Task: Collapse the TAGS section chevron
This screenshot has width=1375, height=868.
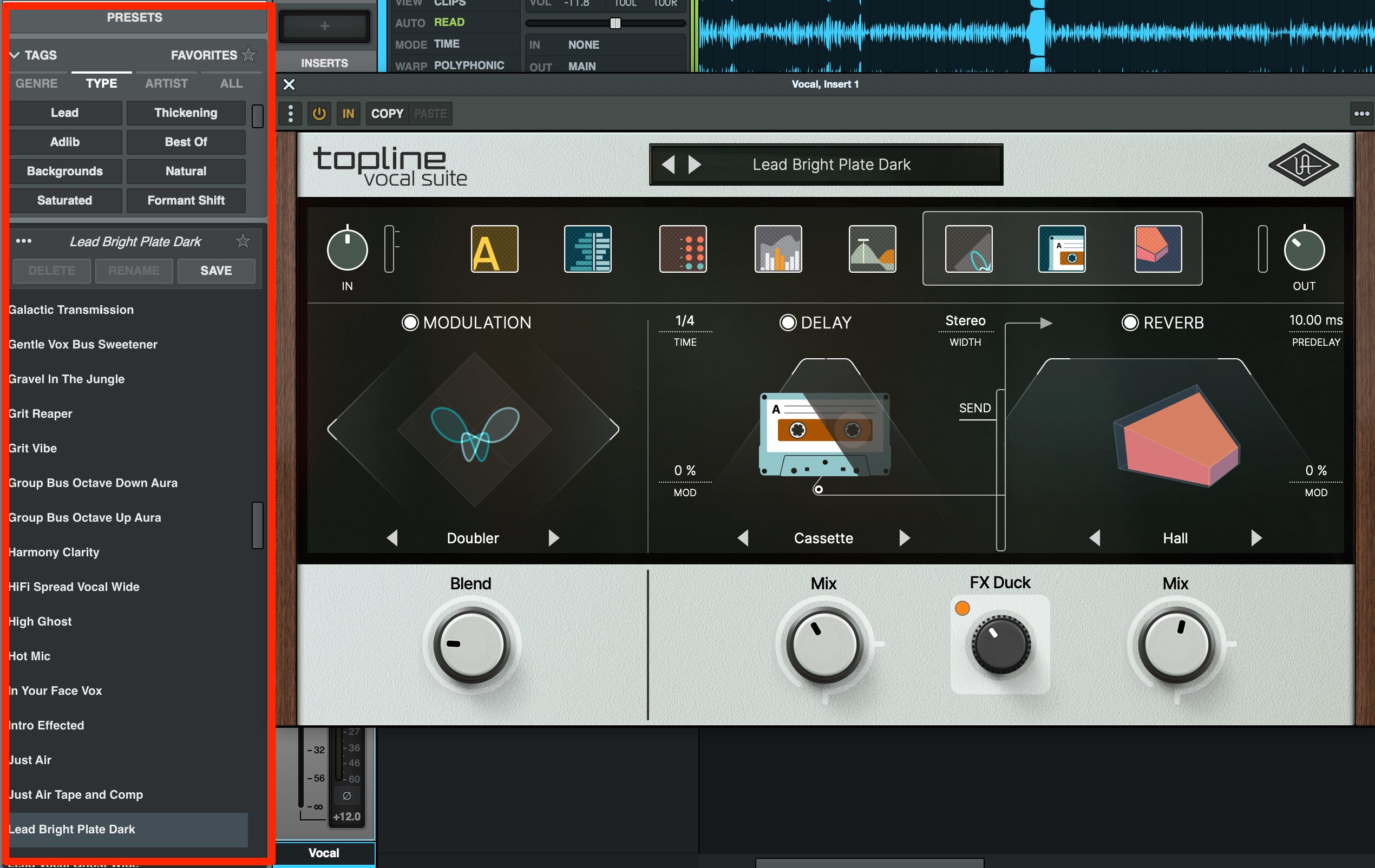Action: coord(15,55)
